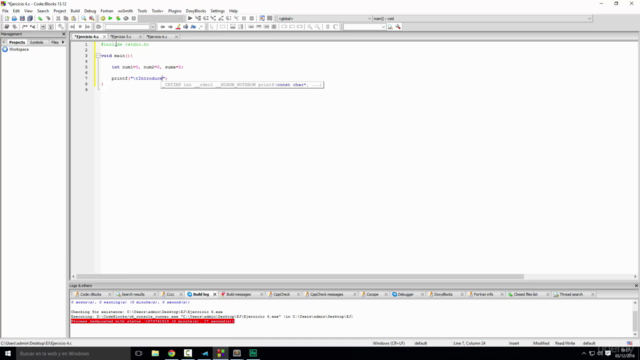Open the Build menu
Screen dimensions: 640x360
click(75, 11)
